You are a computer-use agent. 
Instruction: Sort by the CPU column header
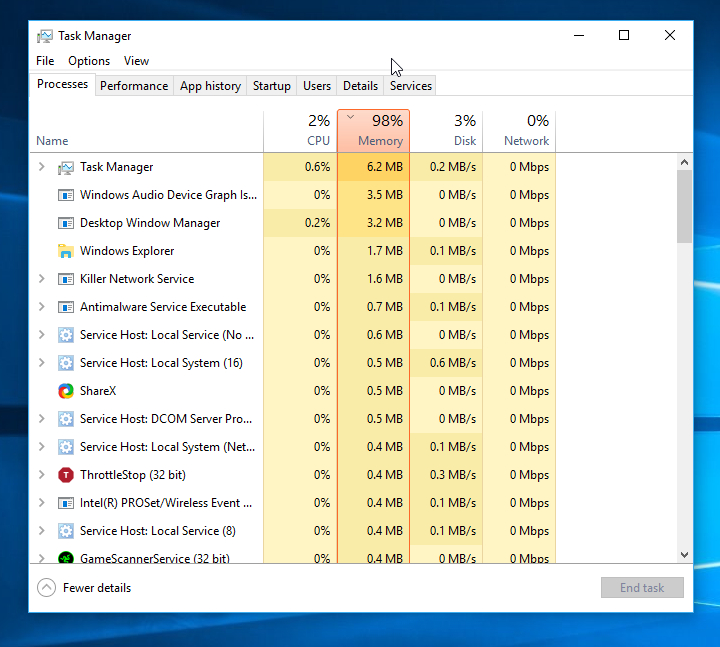click(x=300, y=131)
